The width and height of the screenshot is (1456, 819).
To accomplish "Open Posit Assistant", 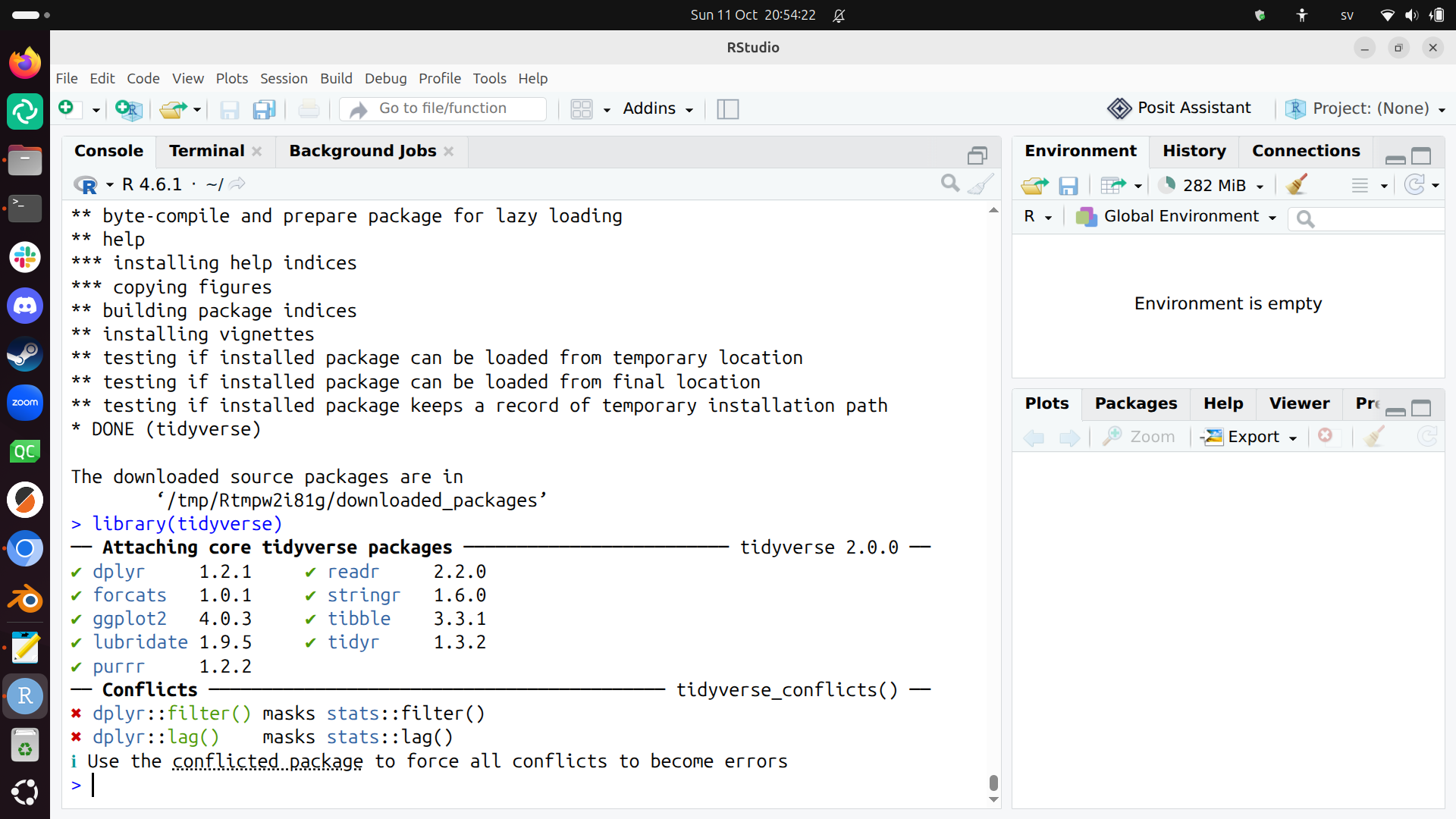I will tap(1179, 108).
